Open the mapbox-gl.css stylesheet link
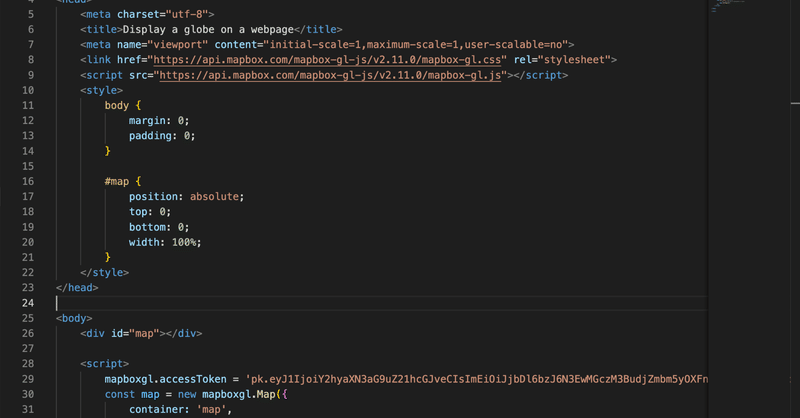The width and height of the screenshot is (800, 418). click(327, 60)
